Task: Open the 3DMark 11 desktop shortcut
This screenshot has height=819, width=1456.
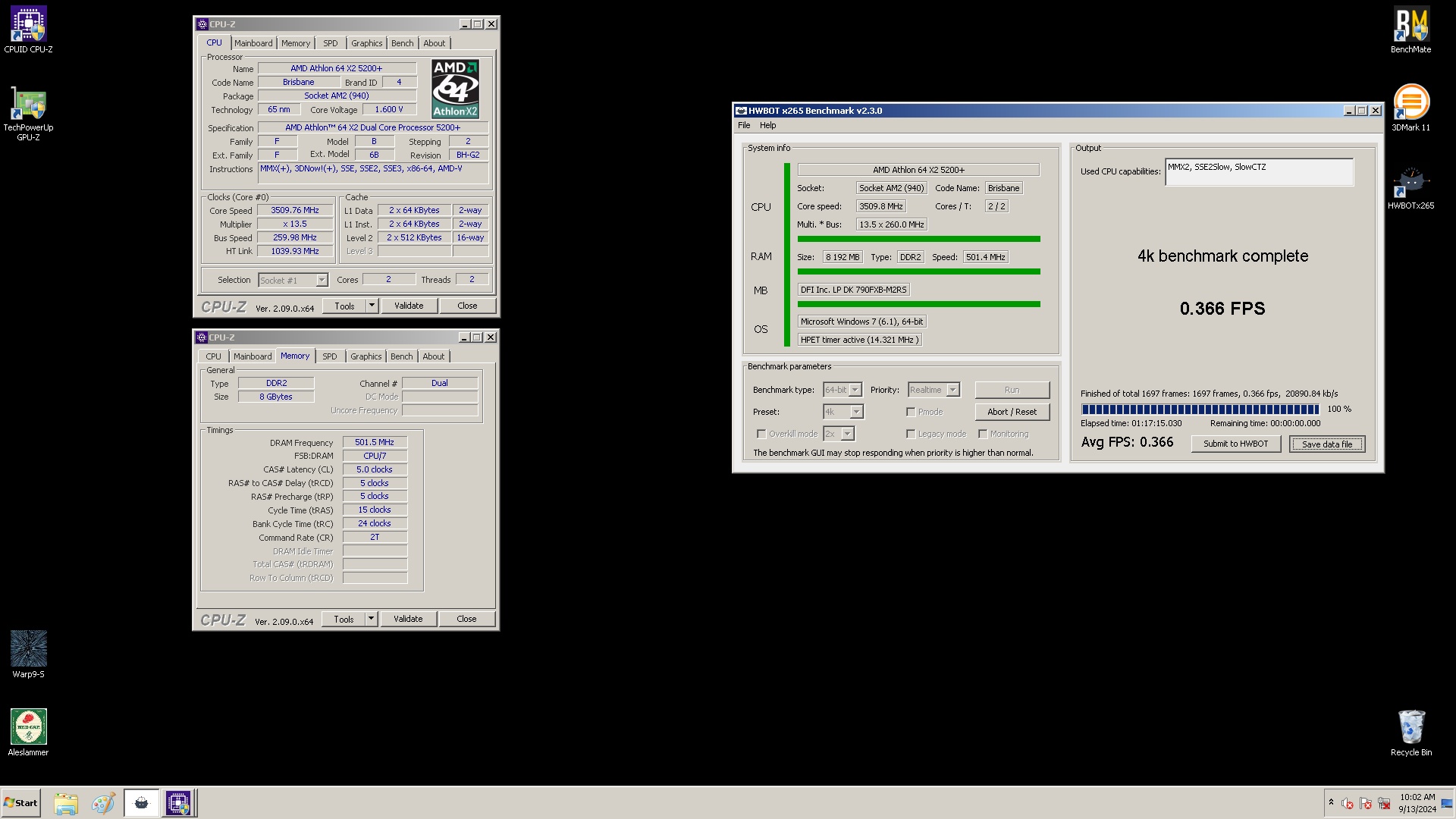Action: (x=1410, y=108)
